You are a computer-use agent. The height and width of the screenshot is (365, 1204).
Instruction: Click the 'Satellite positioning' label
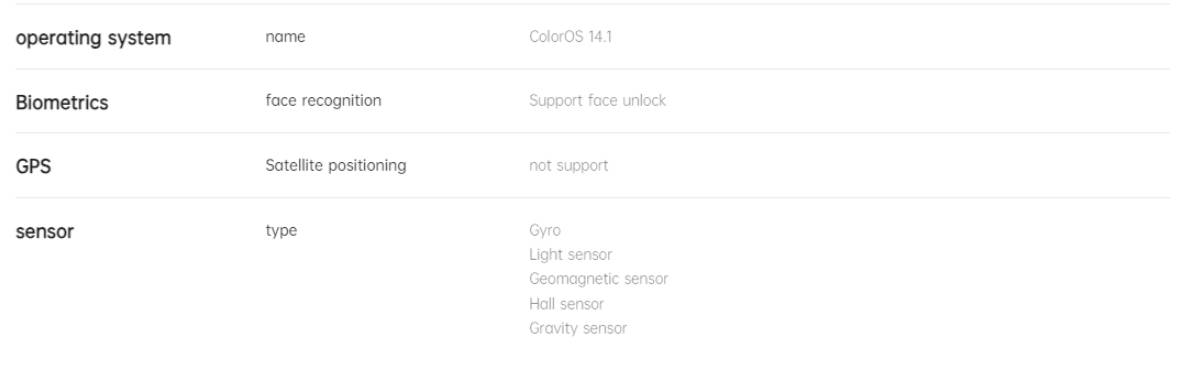click(335, 166)
